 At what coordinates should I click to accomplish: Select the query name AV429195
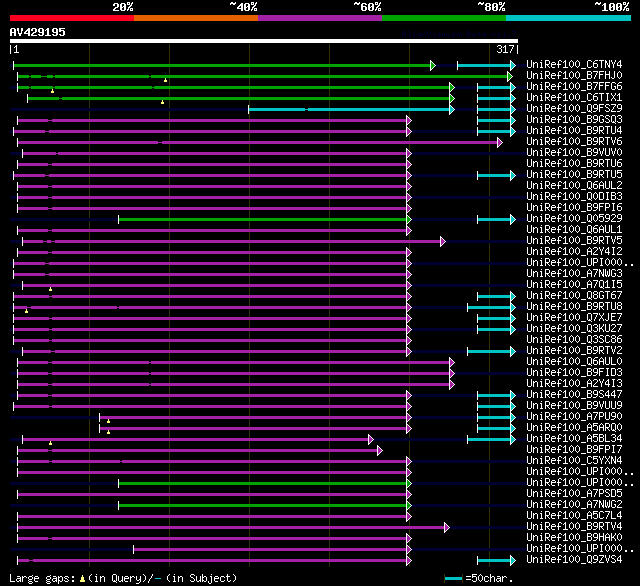(x=38, y=32)
